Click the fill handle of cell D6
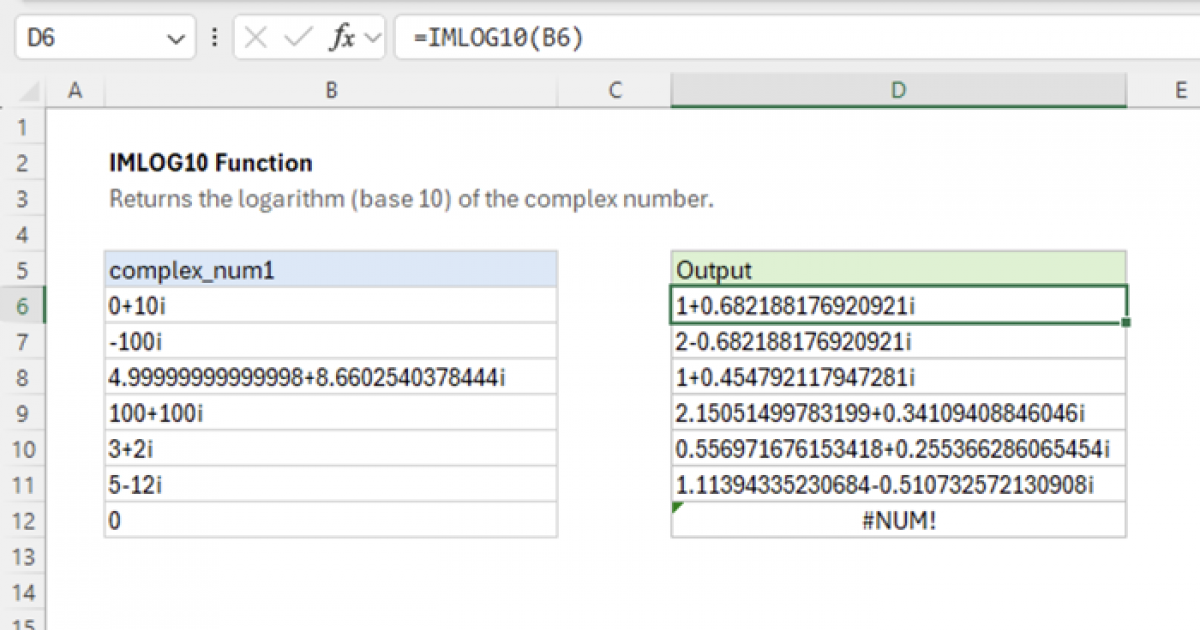This screenshot has width=1200, height=630. tap(1127, 322)
